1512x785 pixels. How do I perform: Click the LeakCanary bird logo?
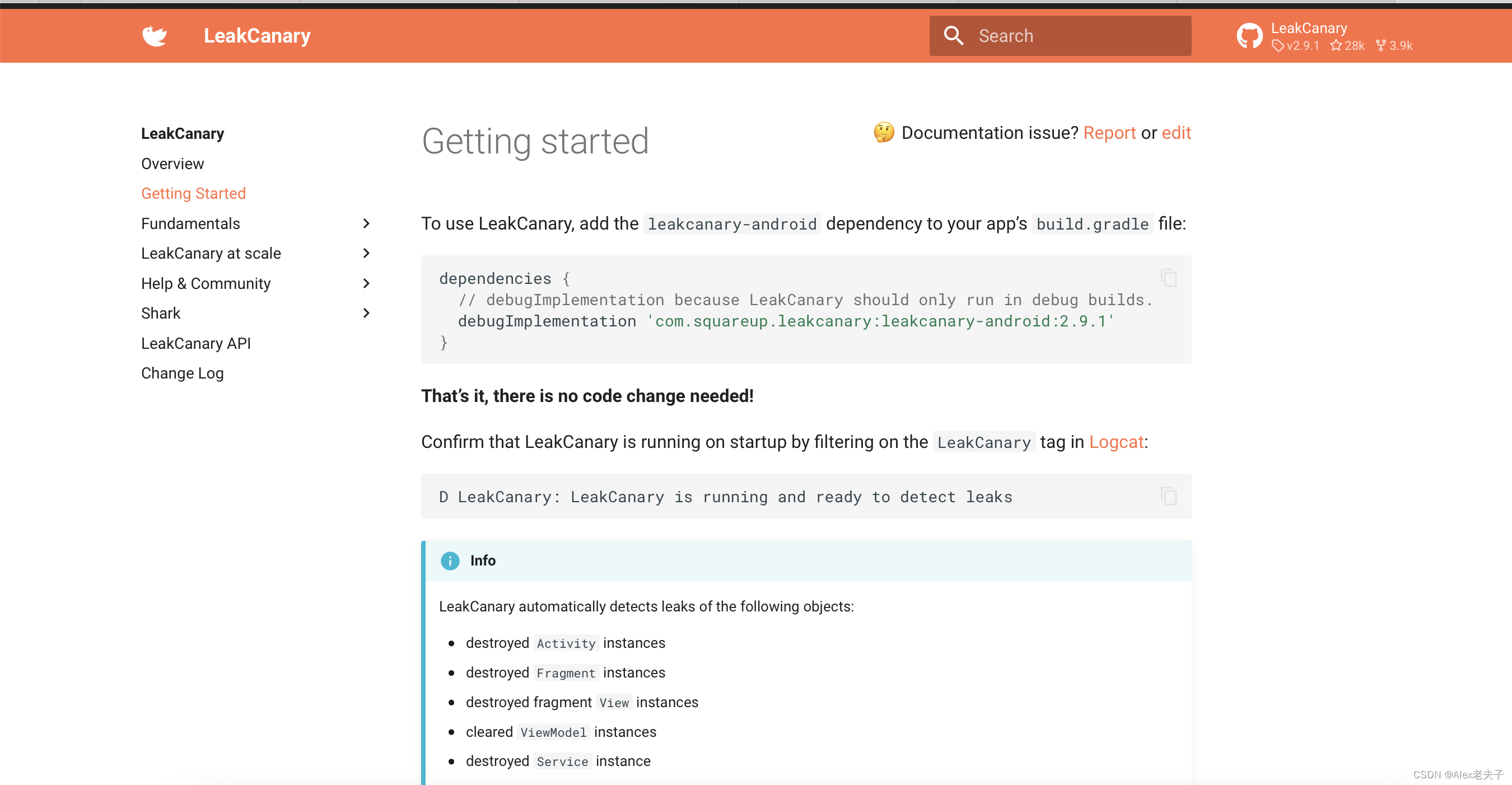tap(155, 35)
